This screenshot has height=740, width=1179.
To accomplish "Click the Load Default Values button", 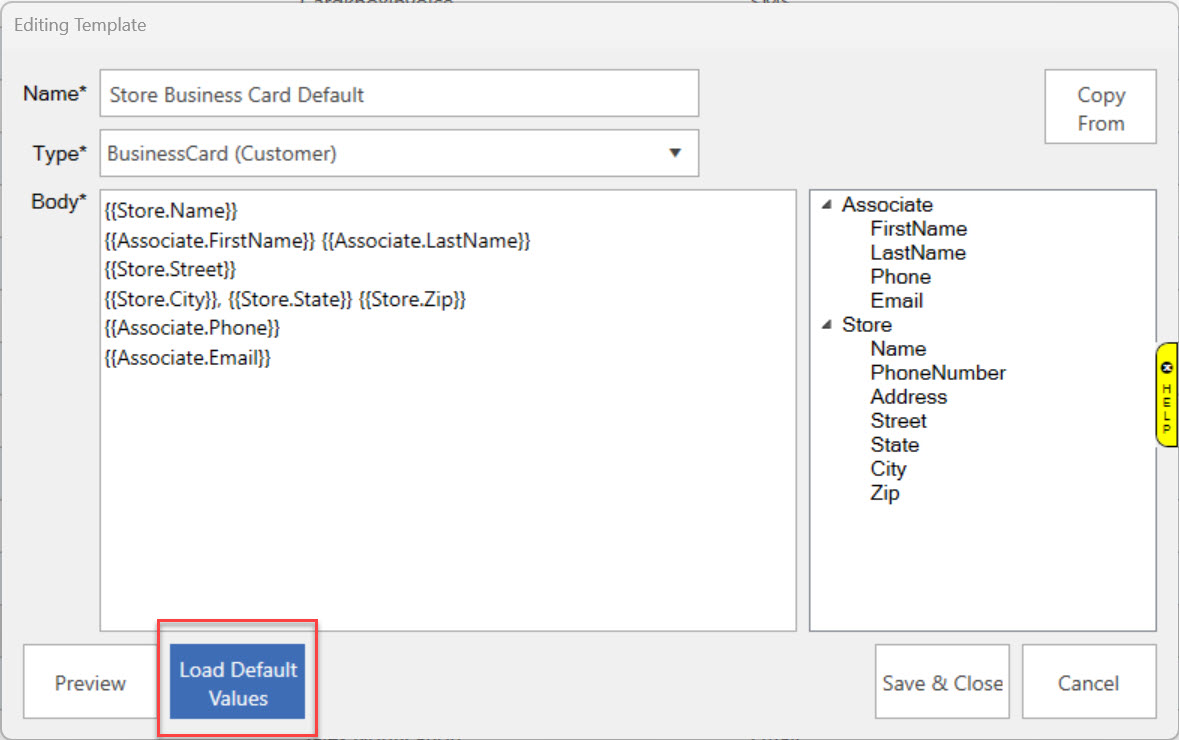I will point(237,683).
